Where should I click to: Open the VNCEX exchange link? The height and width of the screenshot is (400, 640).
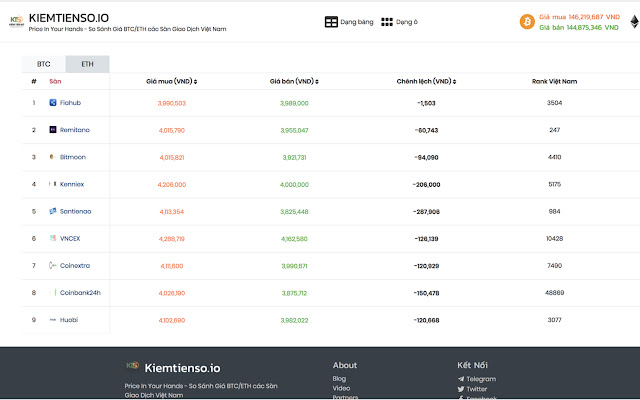pos(70,238)
